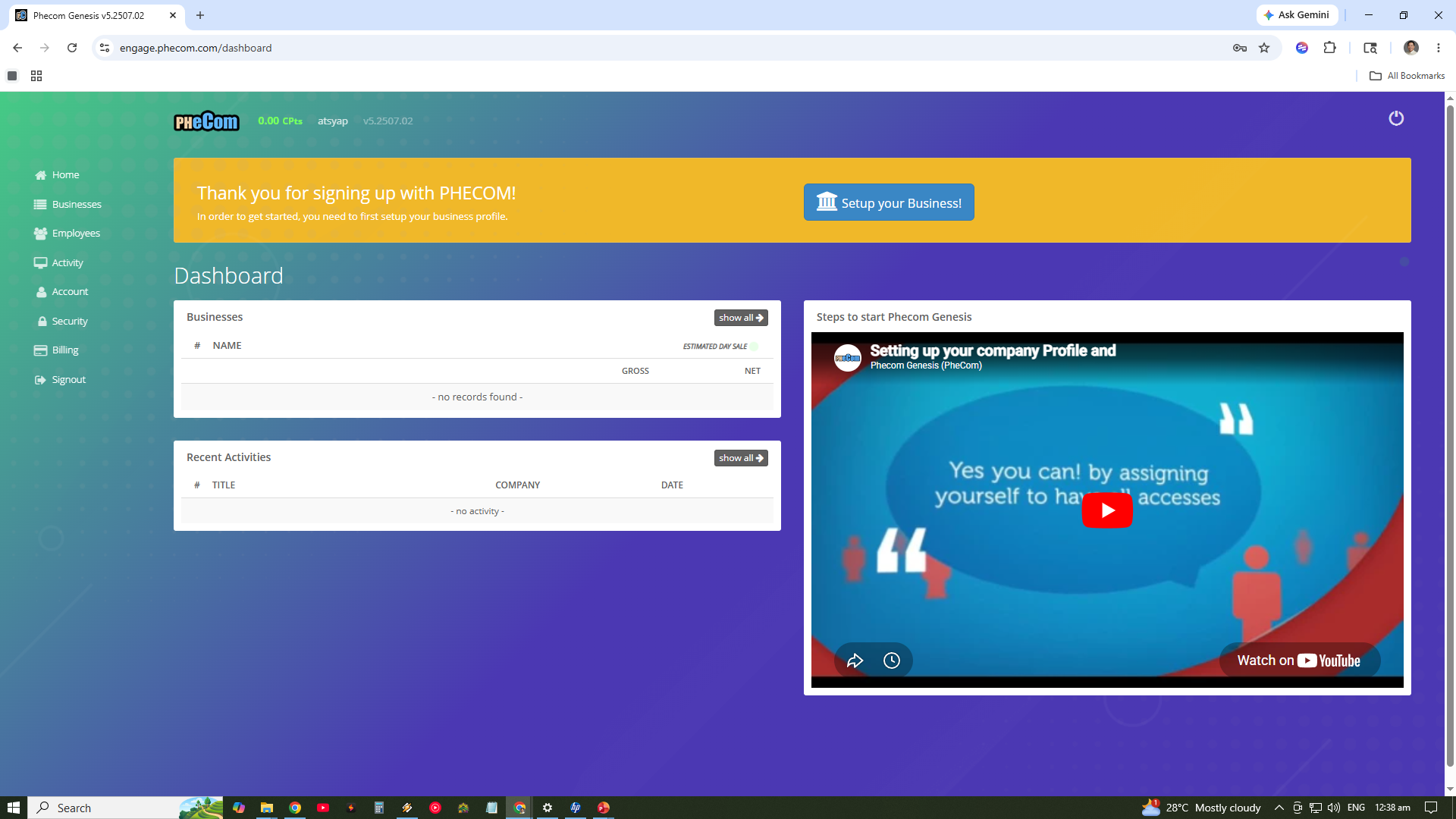Close the Phecom Genesis tab
The image size is (1456, 819).
point(173,15)
